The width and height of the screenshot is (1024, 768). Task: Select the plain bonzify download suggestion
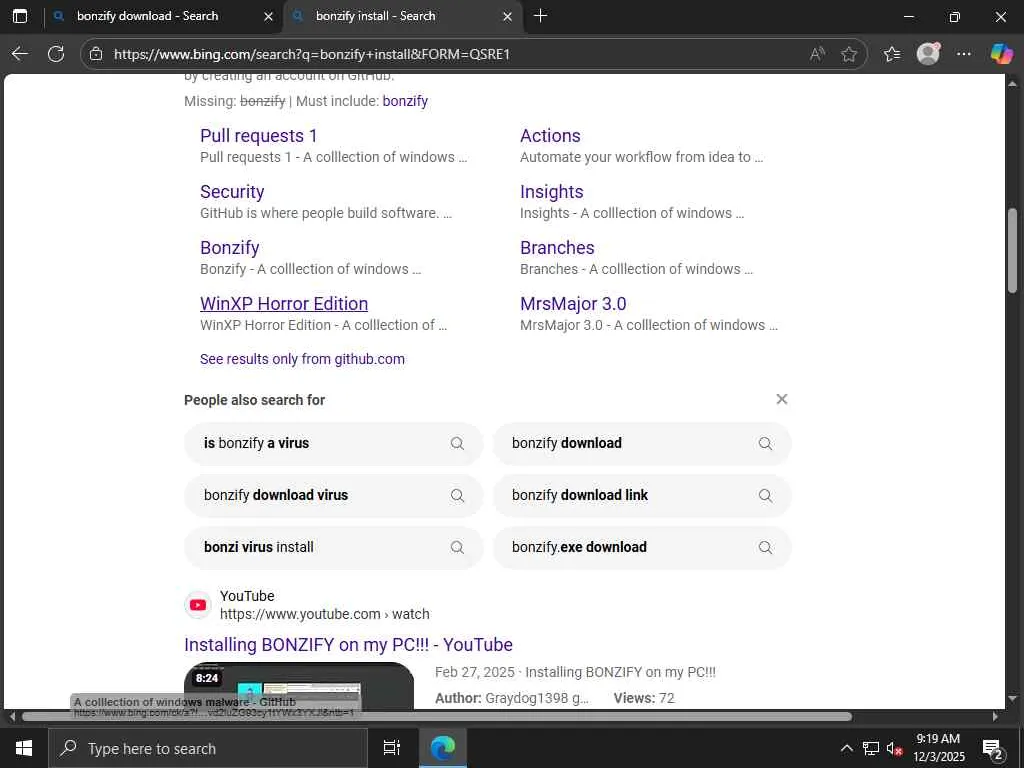pos(642,443)
